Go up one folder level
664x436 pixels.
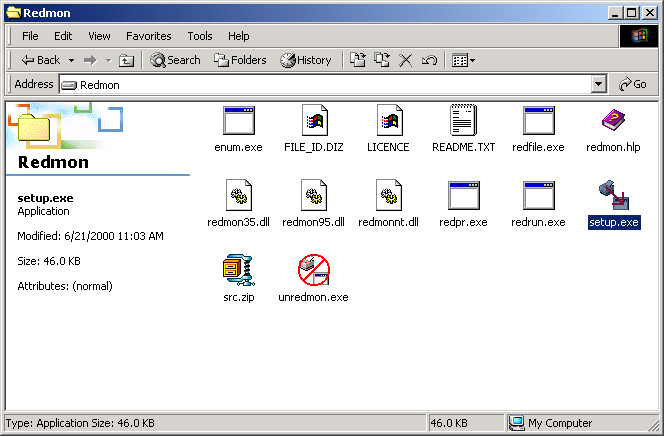(126, 61)
